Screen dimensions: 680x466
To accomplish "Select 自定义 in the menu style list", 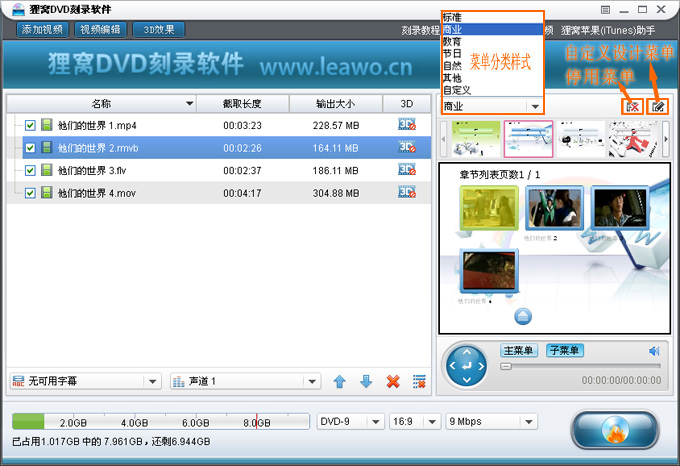I will point(492,90).
